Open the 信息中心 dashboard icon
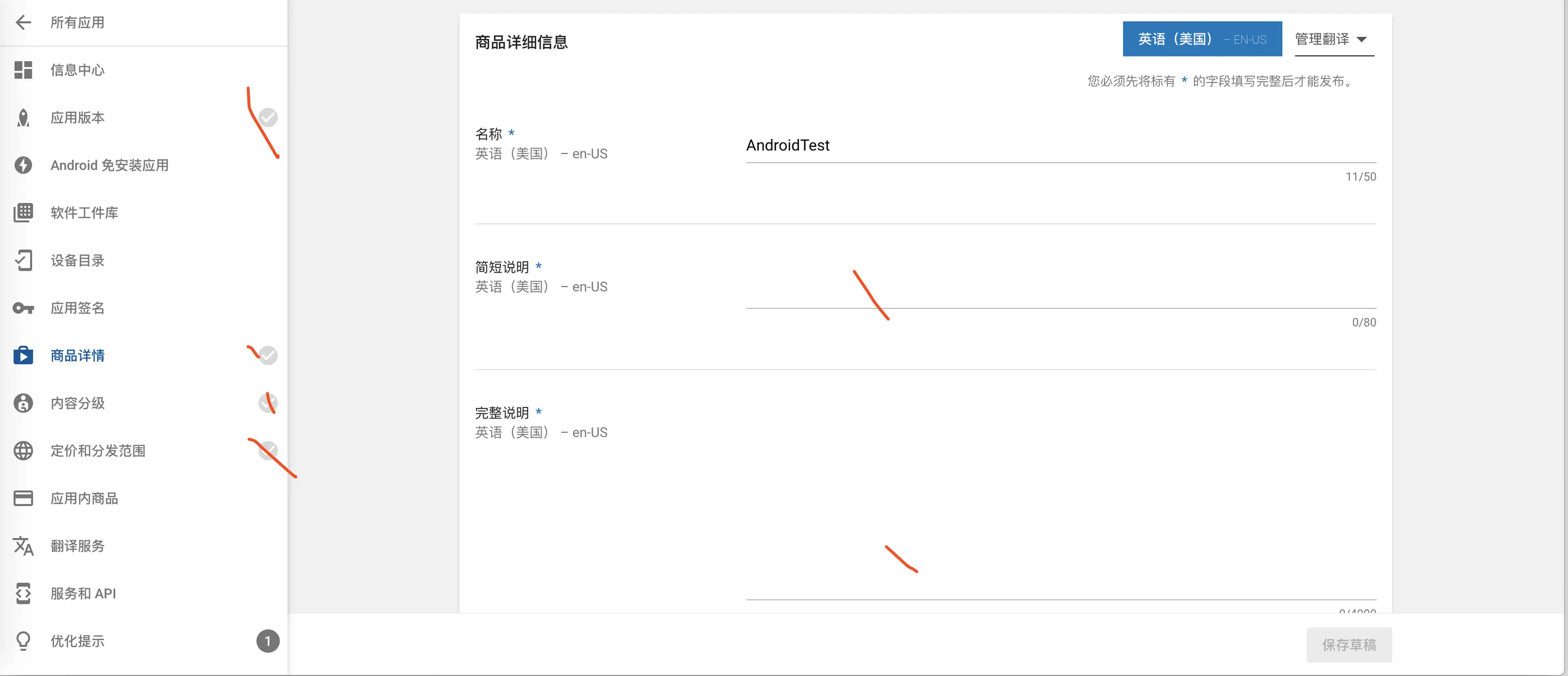Image resolution: width=1568 pixels, height=676 pixels. point(23,70)
